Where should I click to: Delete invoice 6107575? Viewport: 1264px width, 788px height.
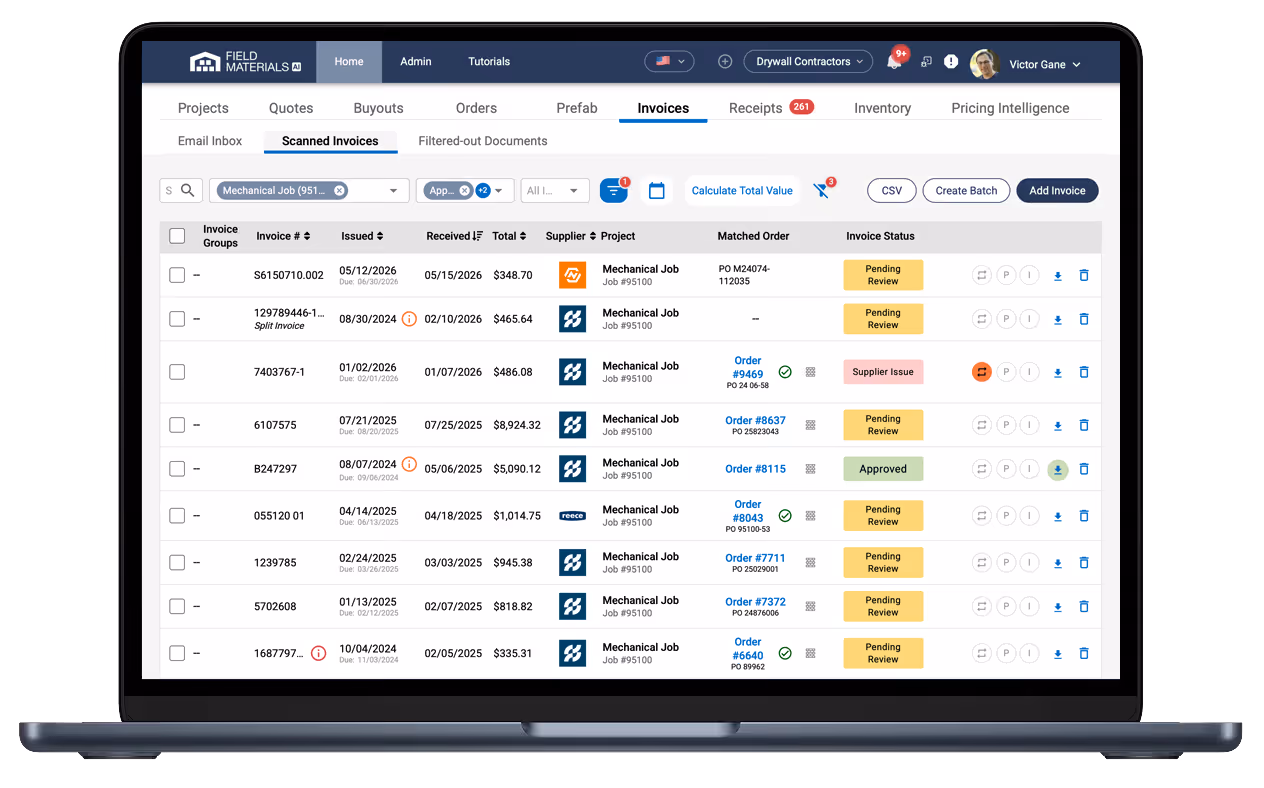pyautogui.click(x=1084, y=425)
